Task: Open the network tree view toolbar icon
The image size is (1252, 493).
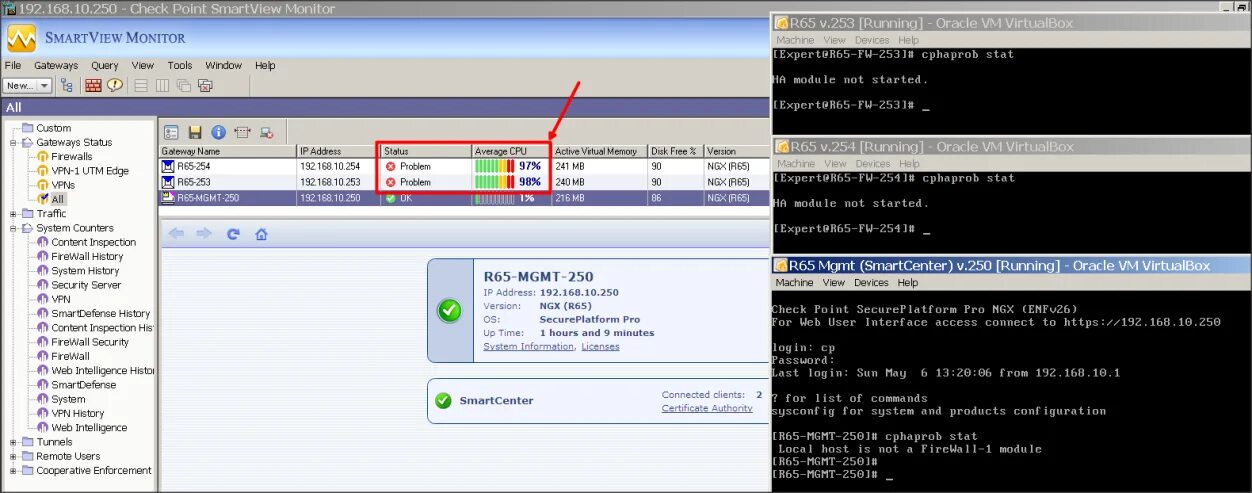Action: point(67,86)
